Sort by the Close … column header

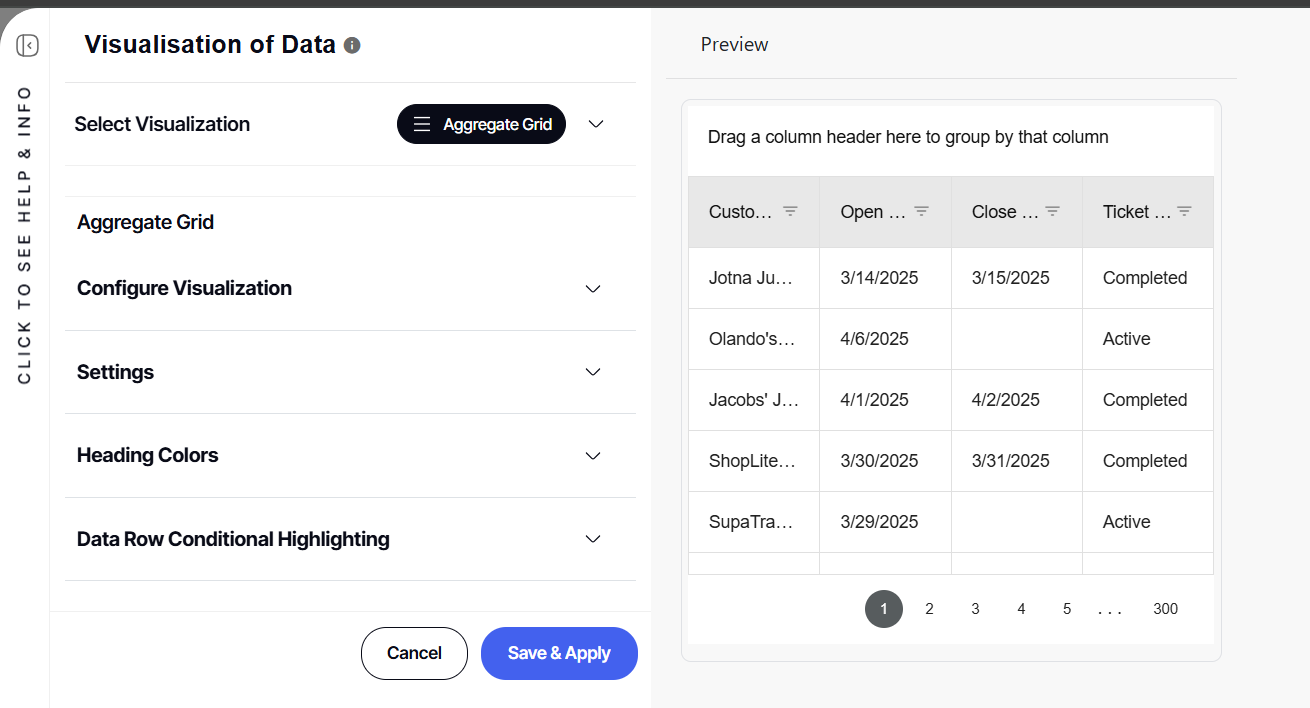click(x=1004, y=212)
